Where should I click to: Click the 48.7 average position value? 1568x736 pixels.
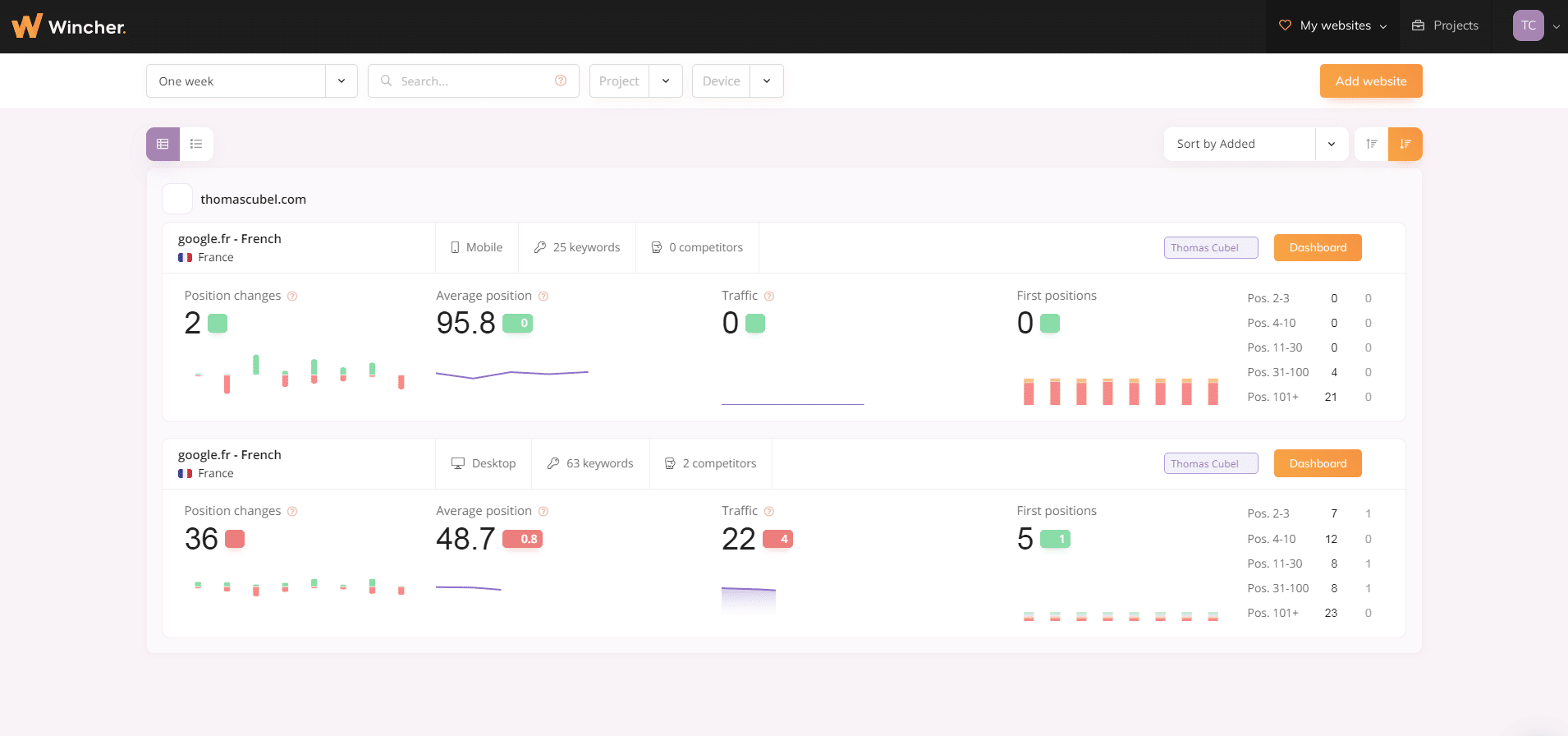[465, 539]
